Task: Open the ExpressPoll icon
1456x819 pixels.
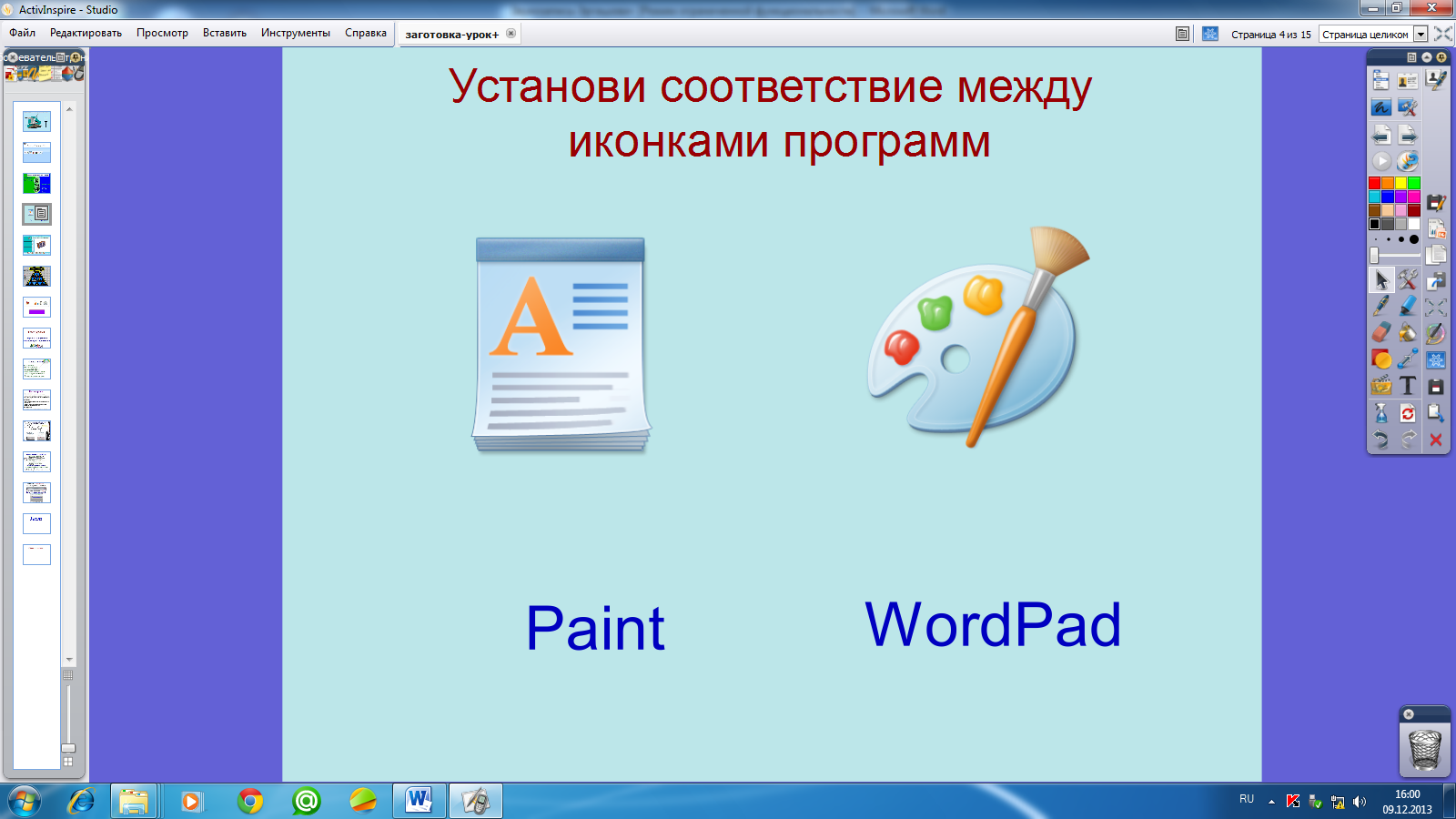Action: coord(1408,161)
